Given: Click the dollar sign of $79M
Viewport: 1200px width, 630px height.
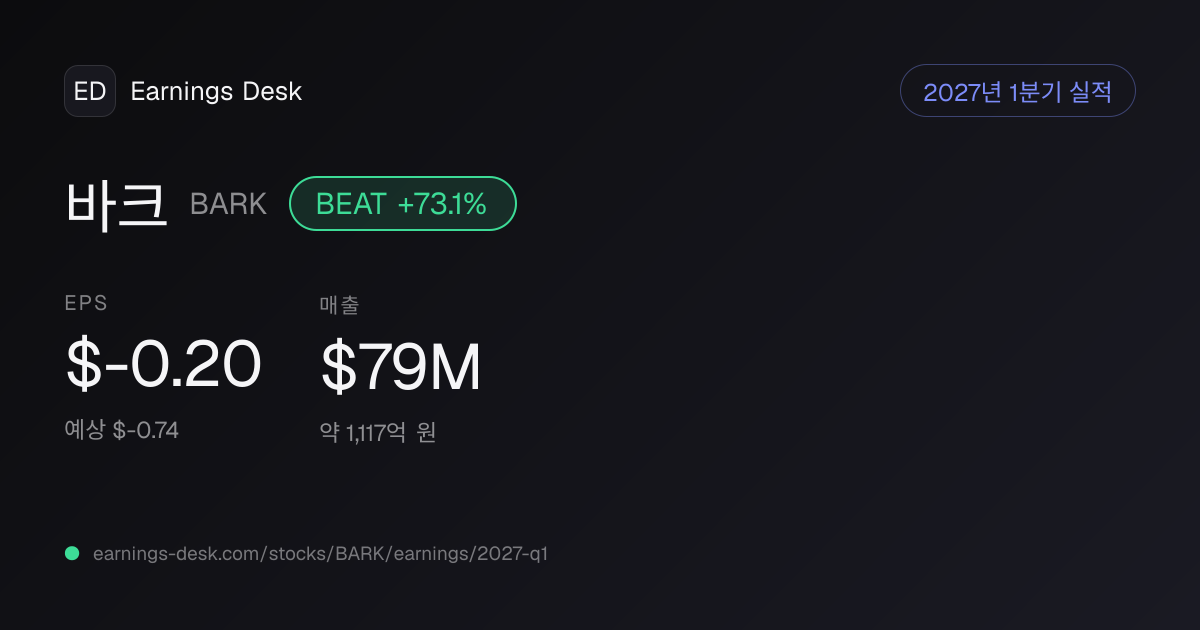Looking at the screenshot, I should (x=338, y=367).
